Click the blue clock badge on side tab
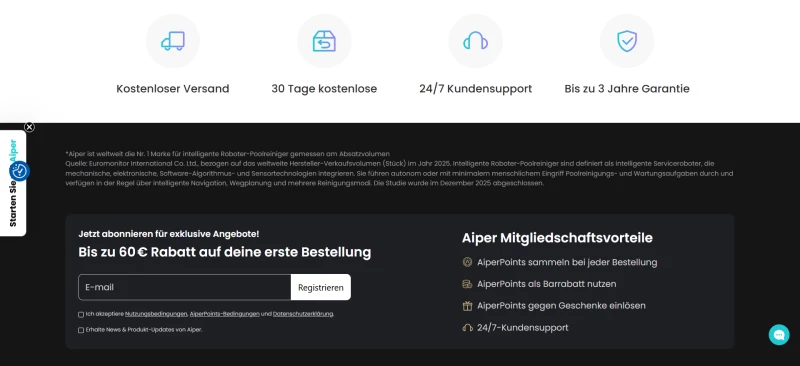 pos(19,172)
